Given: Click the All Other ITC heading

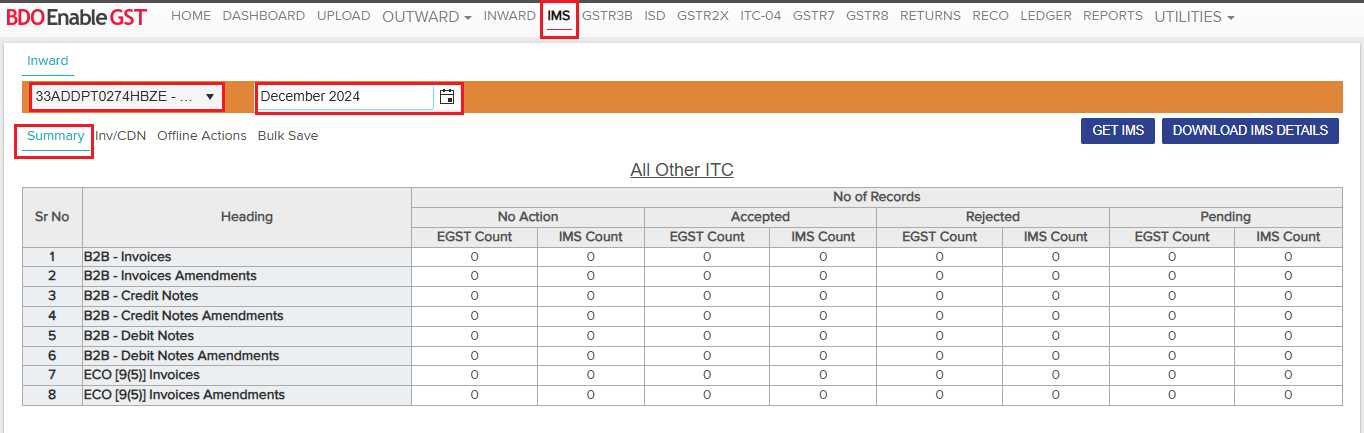Looking at the screenshot, I should coord(681,170).
